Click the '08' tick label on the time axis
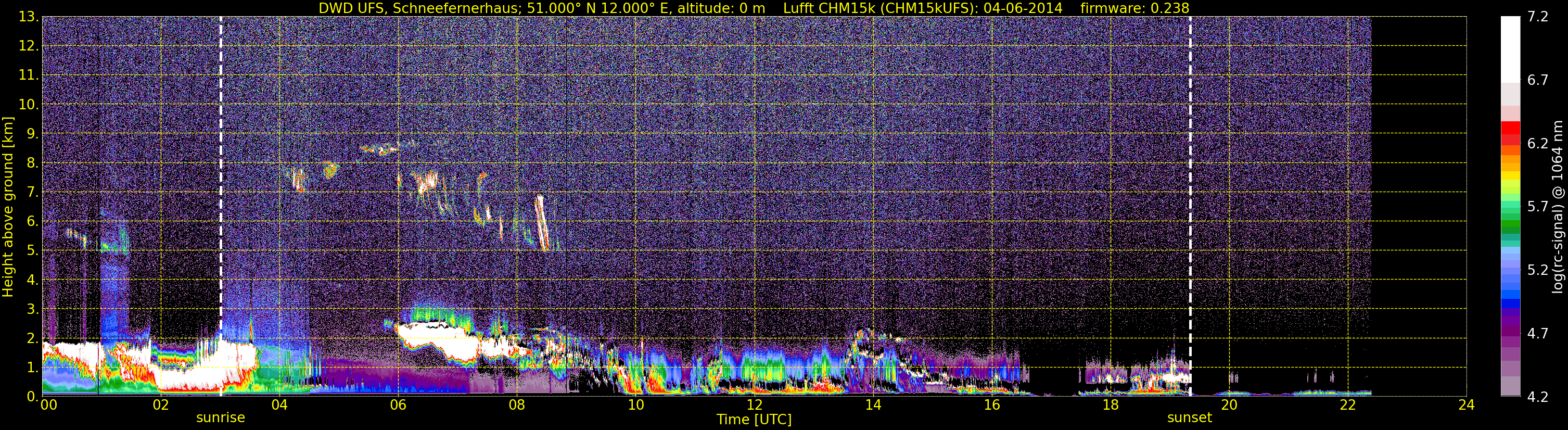 coord(517,405)
